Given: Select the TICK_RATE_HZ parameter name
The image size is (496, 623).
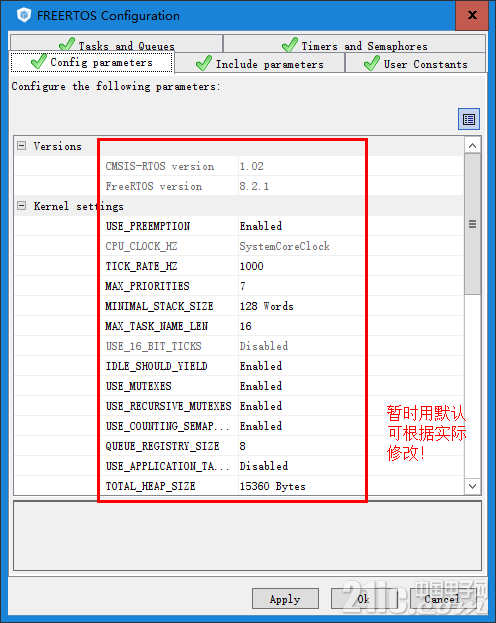Looking at the screenshot, I should coord(141,266).
